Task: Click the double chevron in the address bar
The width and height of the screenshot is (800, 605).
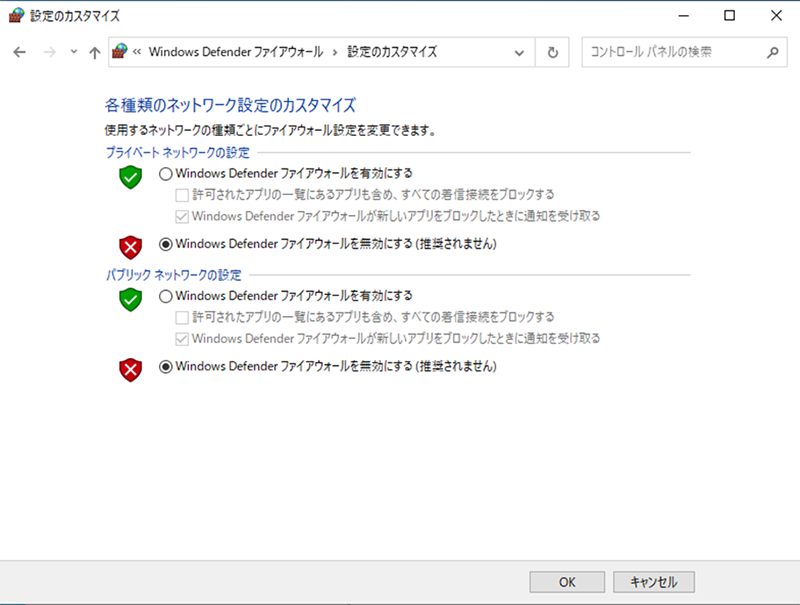Action: tap(137, 52)
